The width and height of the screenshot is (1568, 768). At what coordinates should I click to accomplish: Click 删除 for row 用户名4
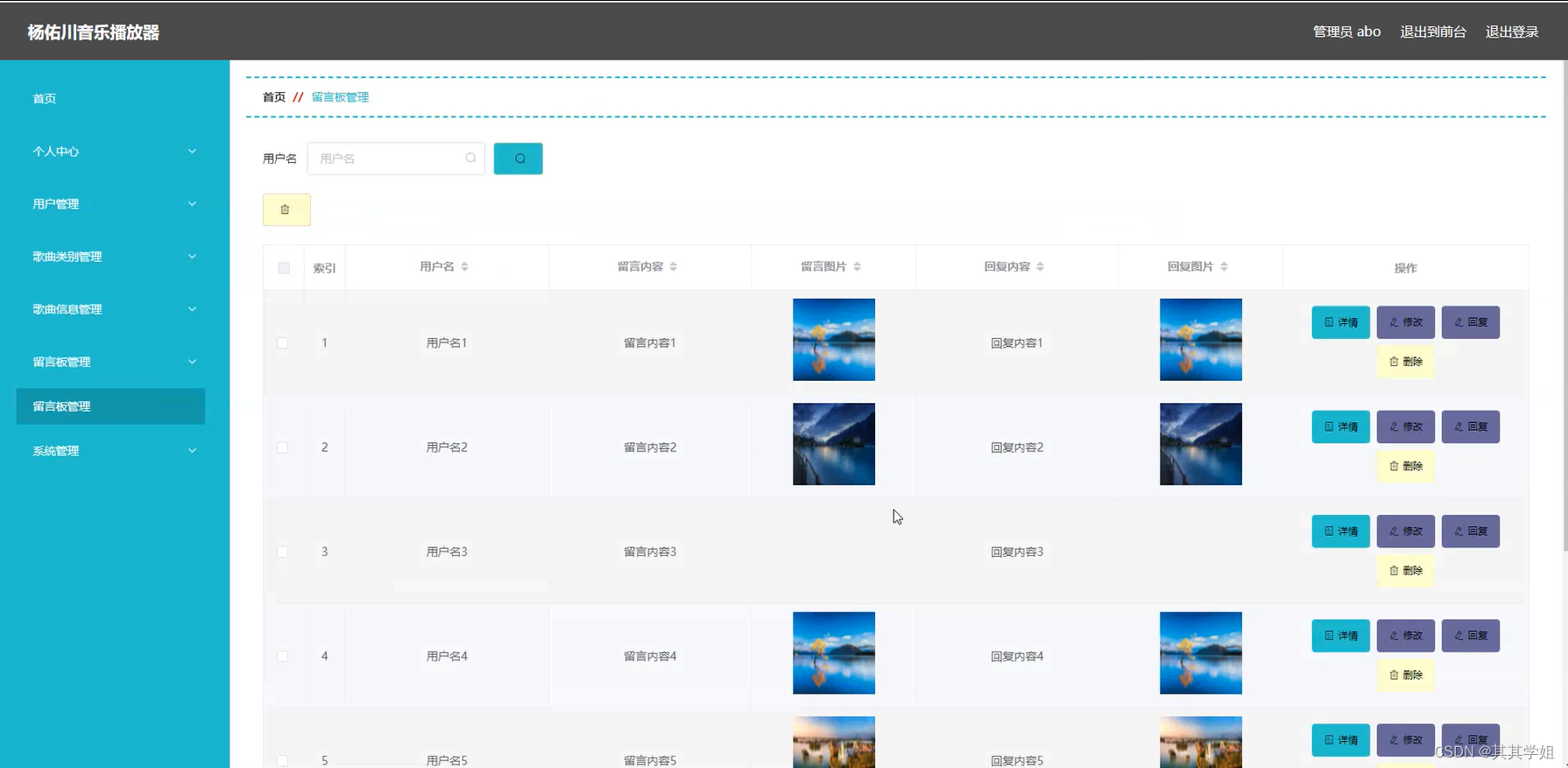click(x=1406, y=674)
